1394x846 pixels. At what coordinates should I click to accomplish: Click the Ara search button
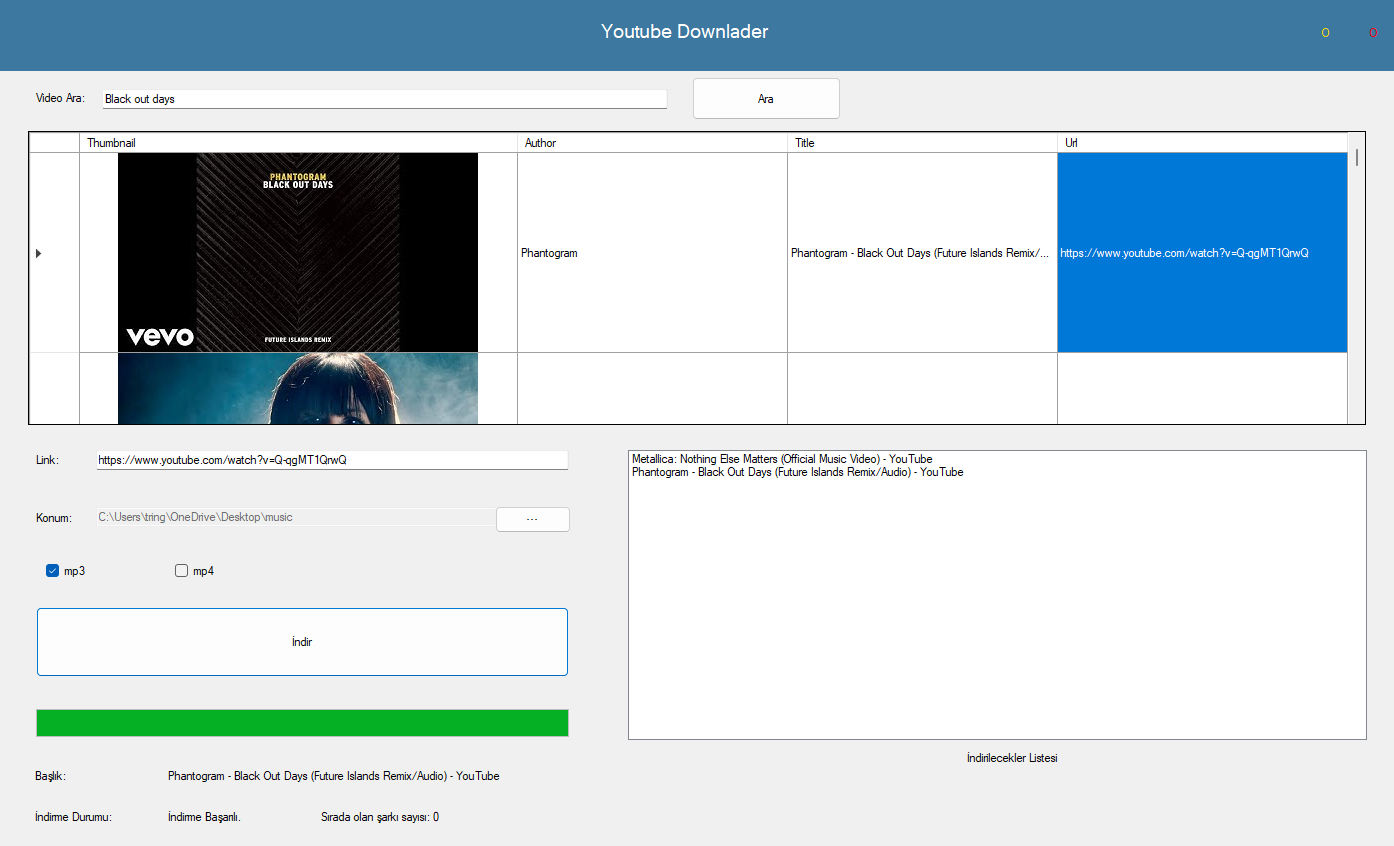pyautogui.click(x=765, y=98)
